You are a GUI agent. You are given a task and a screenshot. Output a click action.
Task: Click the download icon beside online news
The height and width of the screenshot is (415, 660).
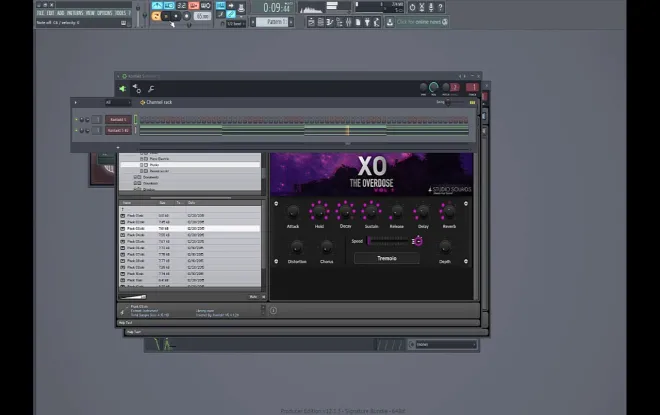[x=390, y=22]
